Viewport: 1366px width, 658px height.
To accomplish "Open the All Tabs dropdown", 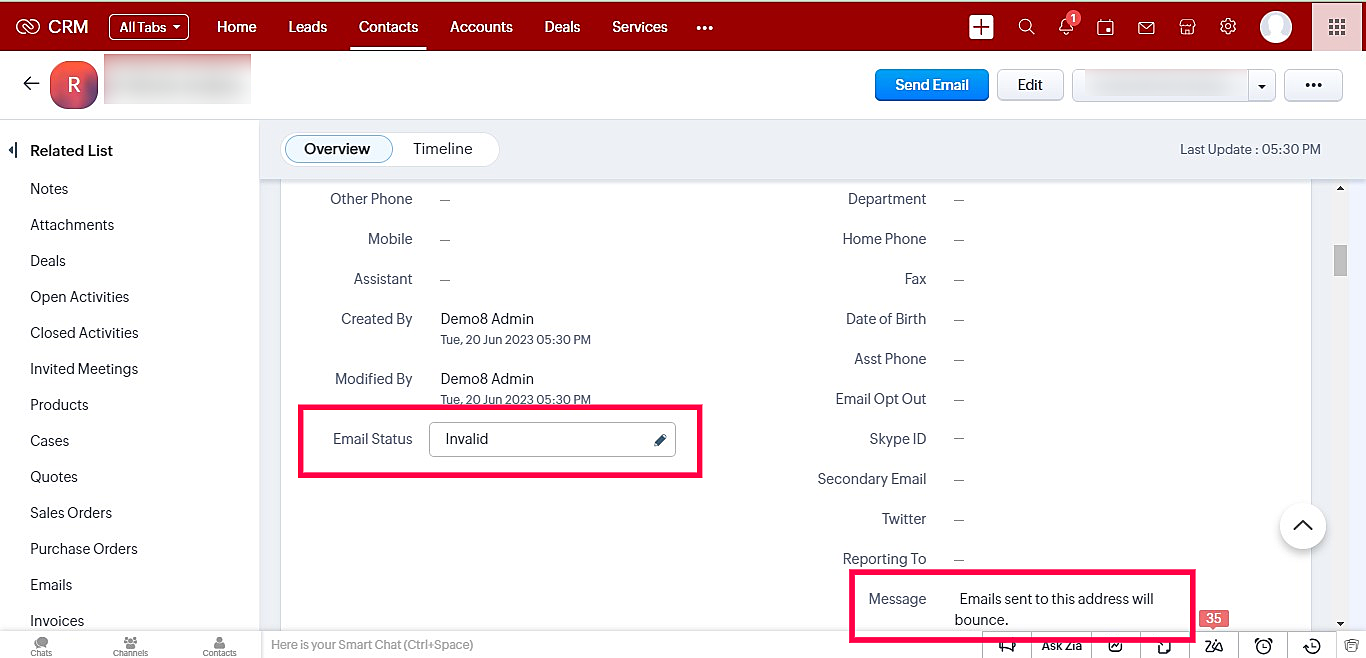I will point(148,27).
